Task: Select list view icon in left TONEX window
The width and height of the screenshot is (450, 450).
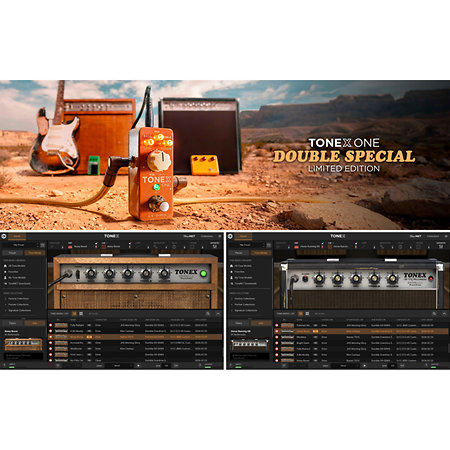Action: [75, 314]
